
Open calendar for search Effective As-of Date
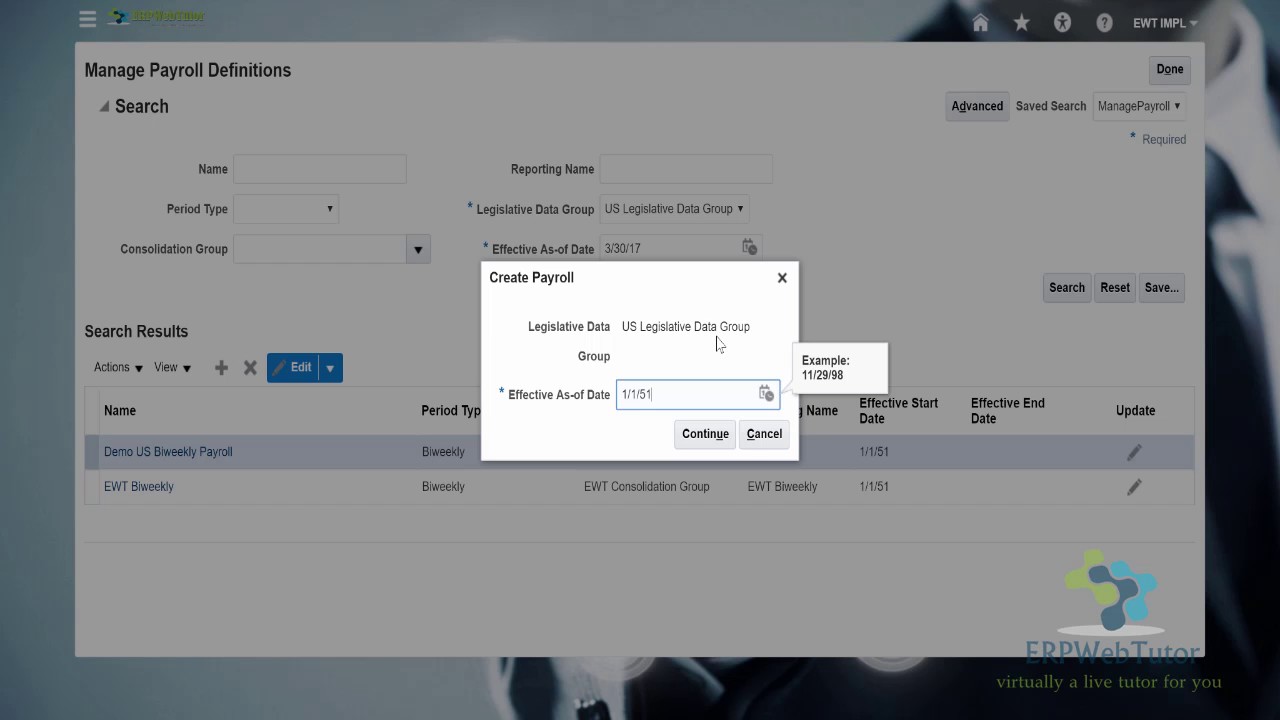tap(749, 247)
